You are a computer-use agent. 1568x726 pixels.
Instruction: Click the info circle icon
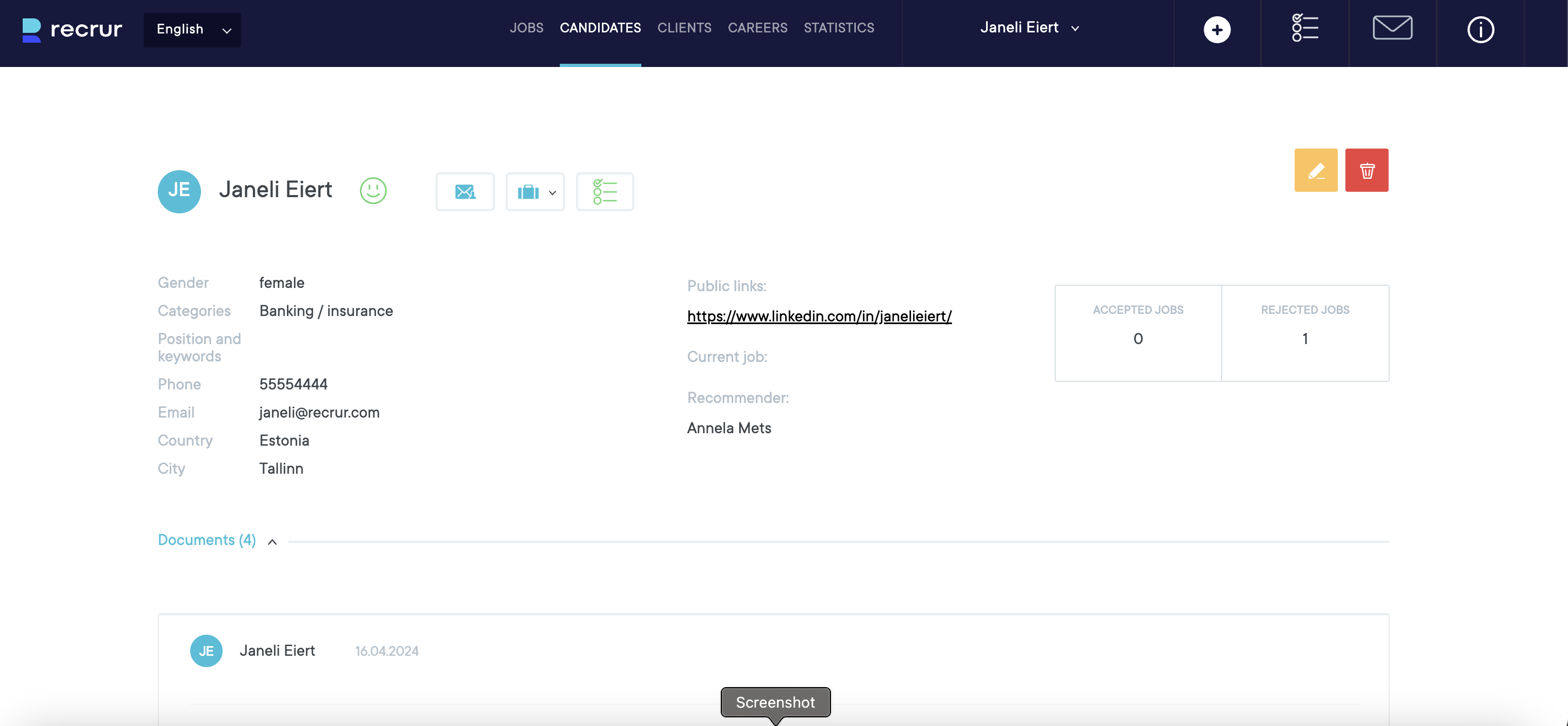coord(1480,30)
